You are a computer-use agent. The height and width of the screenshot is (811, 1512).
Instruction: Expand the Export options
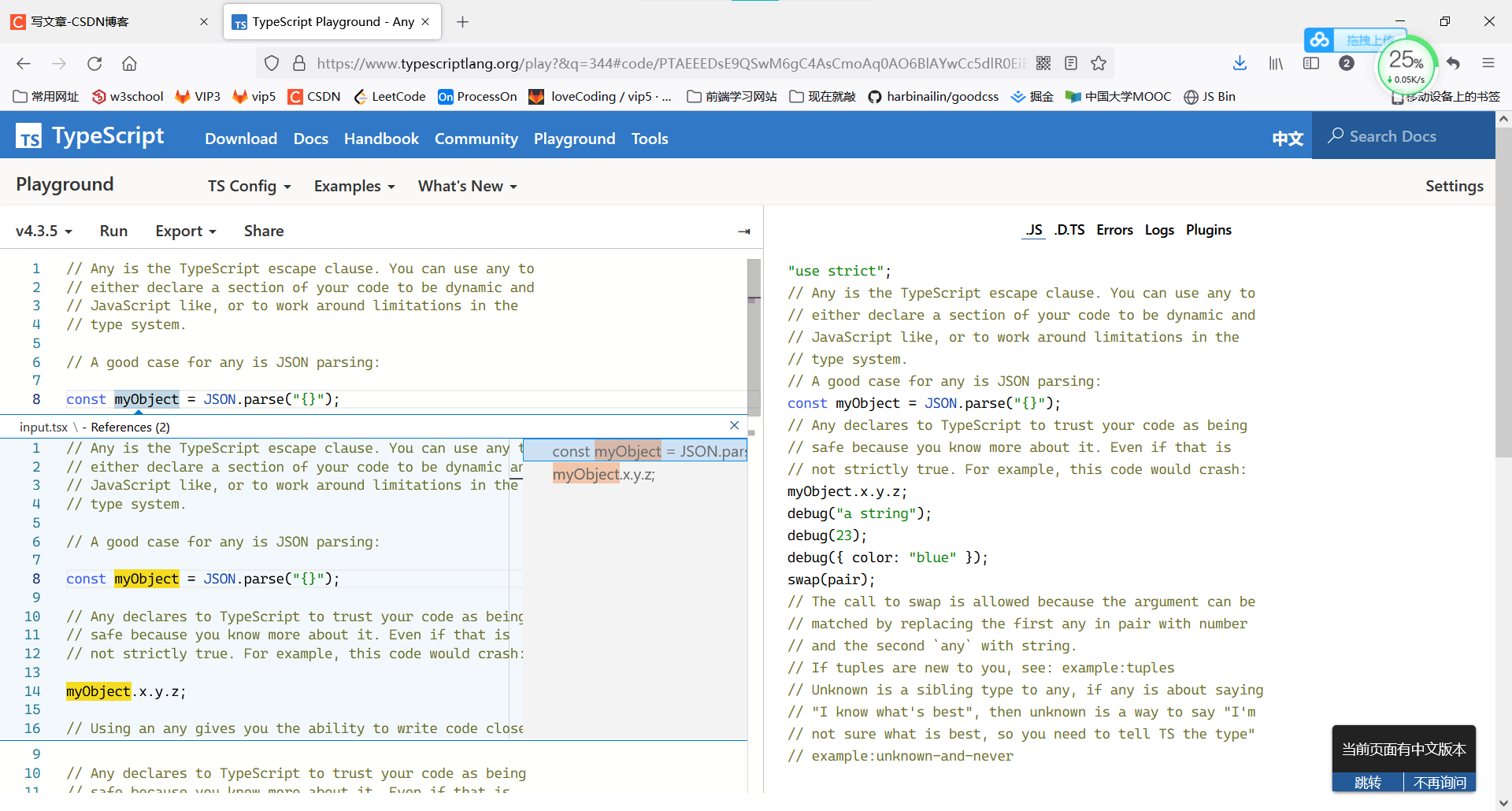(185, 231)
